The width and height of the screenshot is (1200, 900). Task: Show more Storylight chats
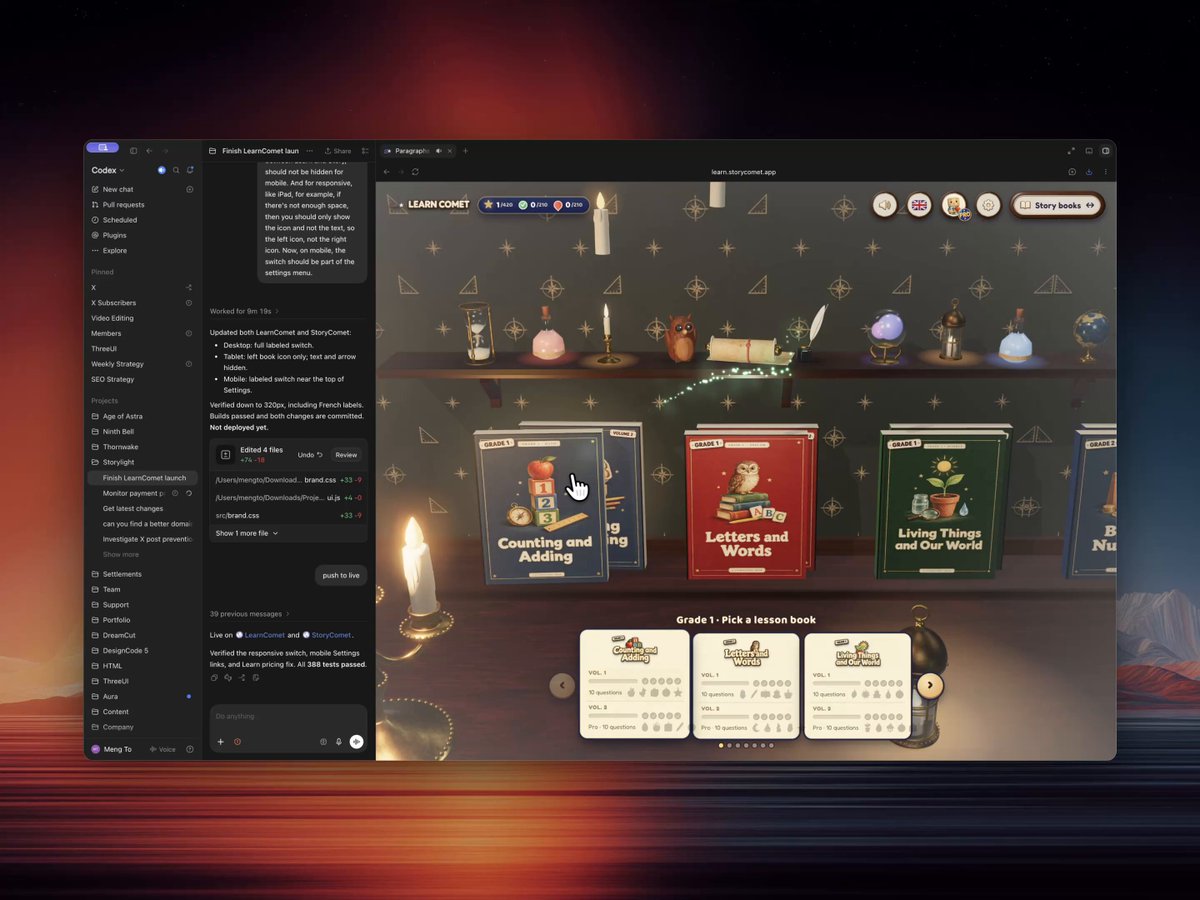(121, 555)
